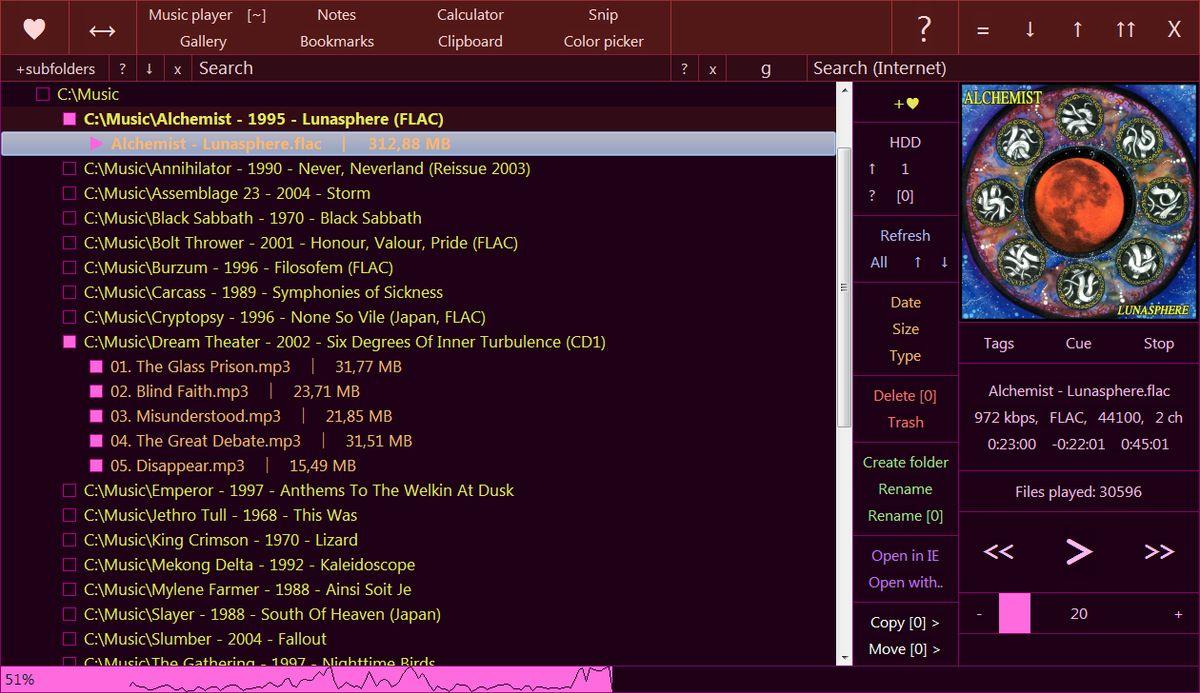Click question mark beside the g box
1200x693 pixels.
tap(684, 69)
